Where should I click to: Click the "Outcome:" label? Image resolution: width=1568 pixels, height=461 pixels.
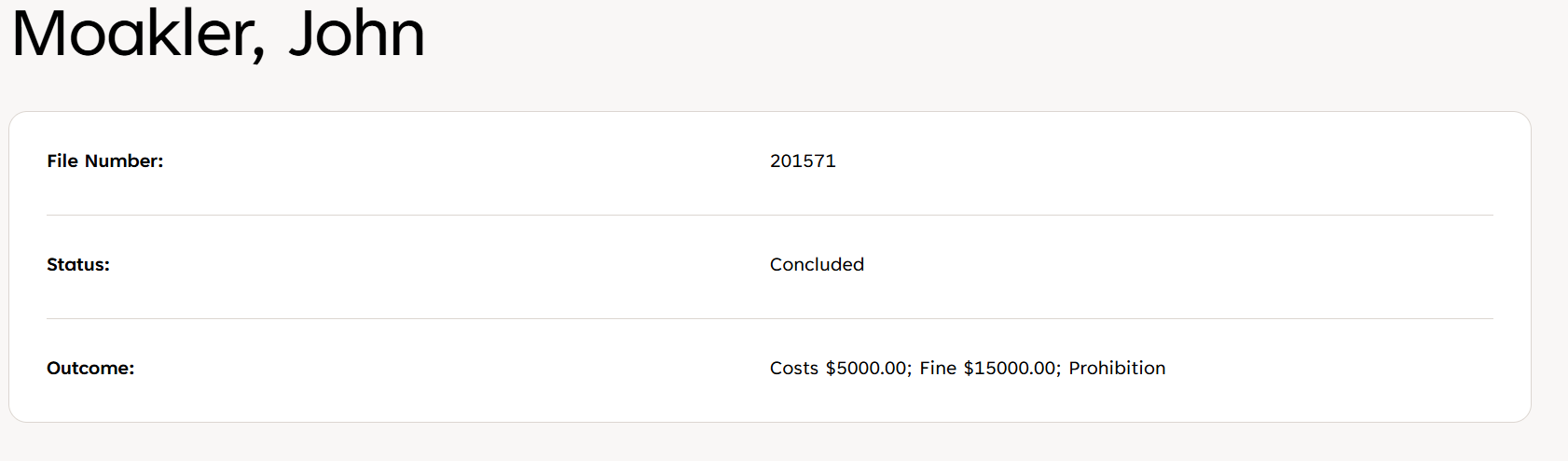tap(90, 368)
